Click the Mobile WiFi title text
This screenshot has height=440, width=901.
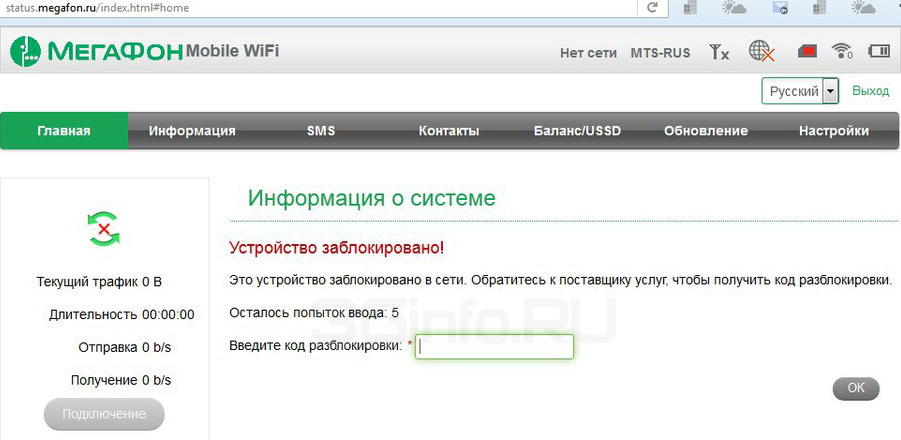[x=232, y=51]
